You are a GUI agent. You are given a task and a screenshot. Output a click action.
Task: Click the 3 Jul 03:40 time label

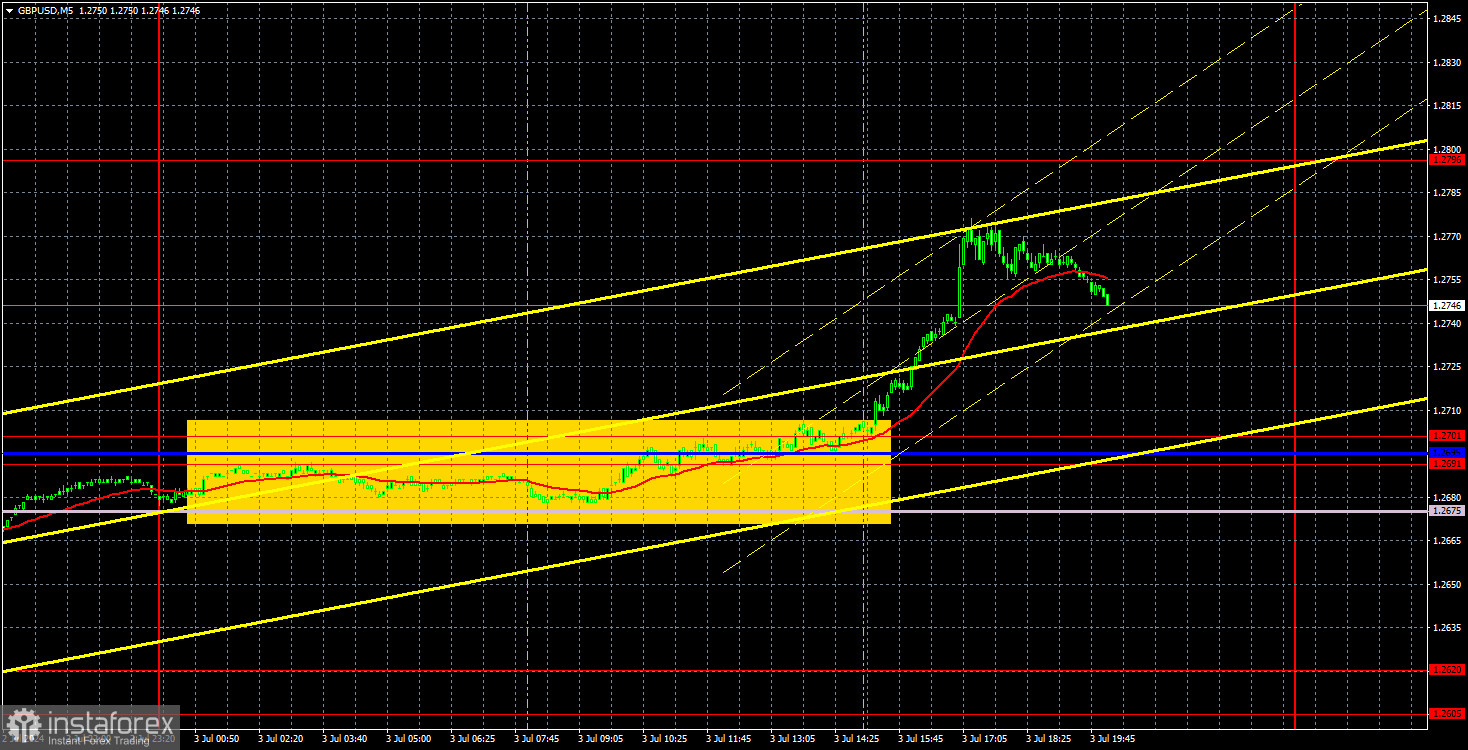tap(345, 739)
